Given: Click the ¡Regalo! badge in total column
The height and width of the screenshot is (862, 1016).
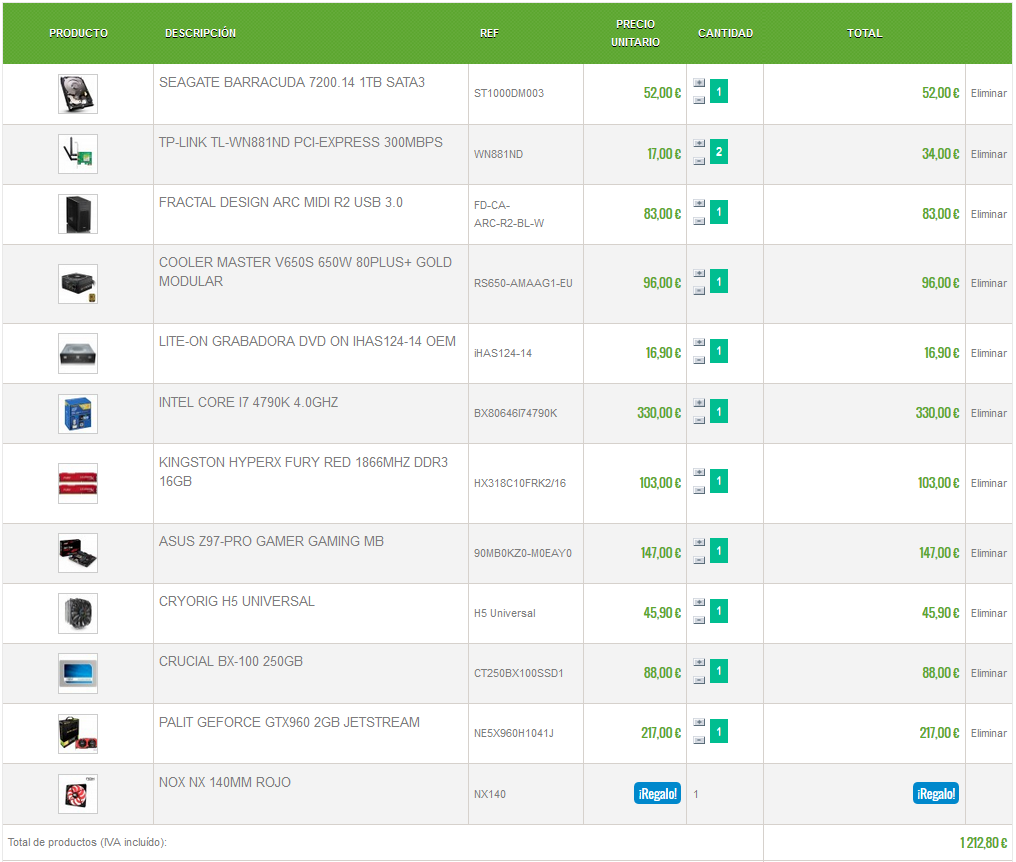Looking at the screenshot, I should pyautogui.click(x=936, y=793).
